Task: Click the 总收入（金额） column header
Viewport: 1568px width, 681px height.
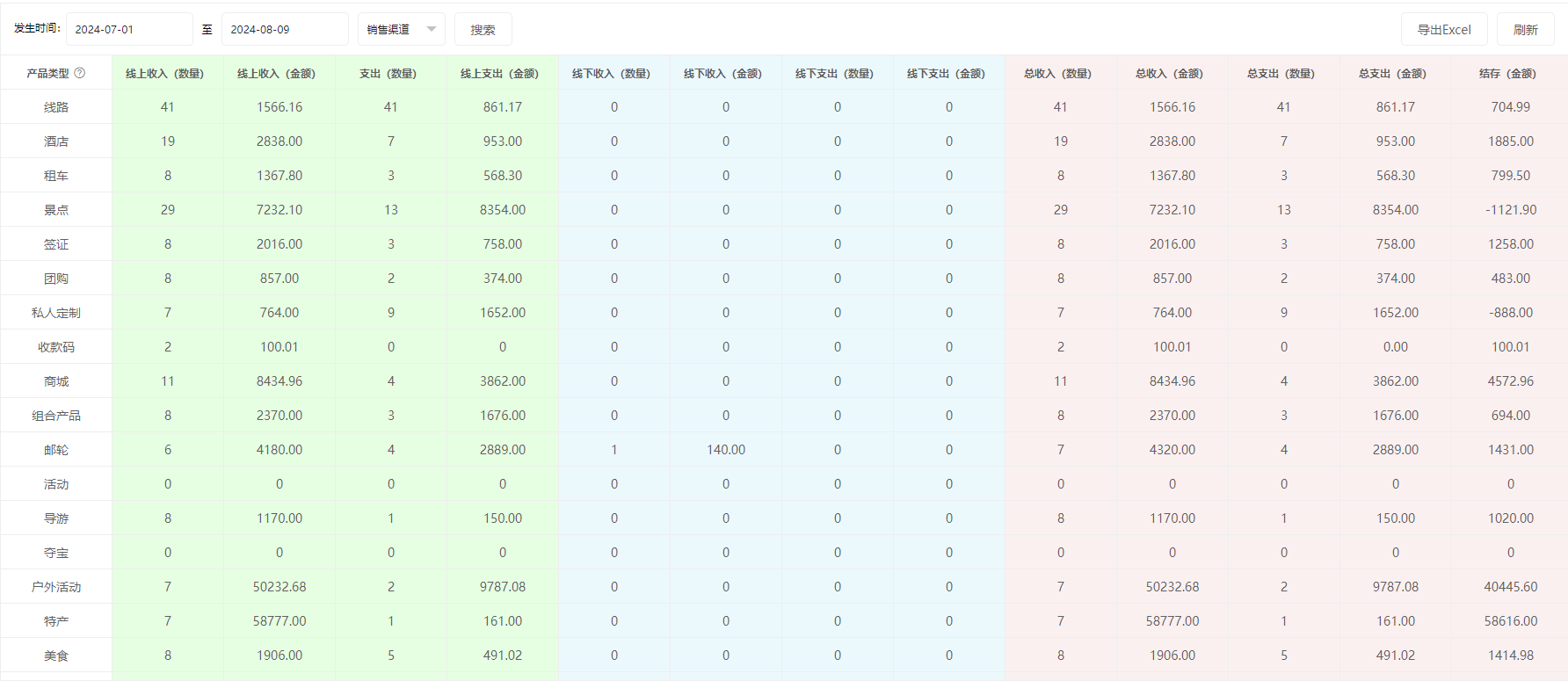Action: pos(1172,74)
